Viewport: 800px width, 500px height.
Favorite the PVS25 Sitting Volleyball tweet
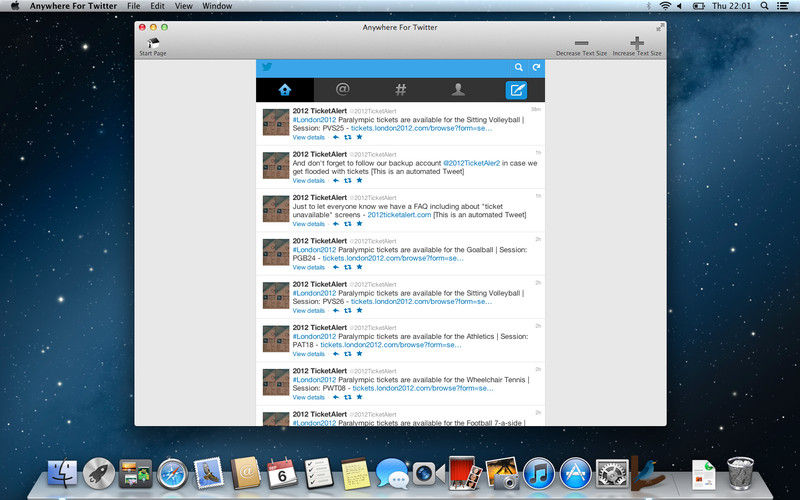359,137
